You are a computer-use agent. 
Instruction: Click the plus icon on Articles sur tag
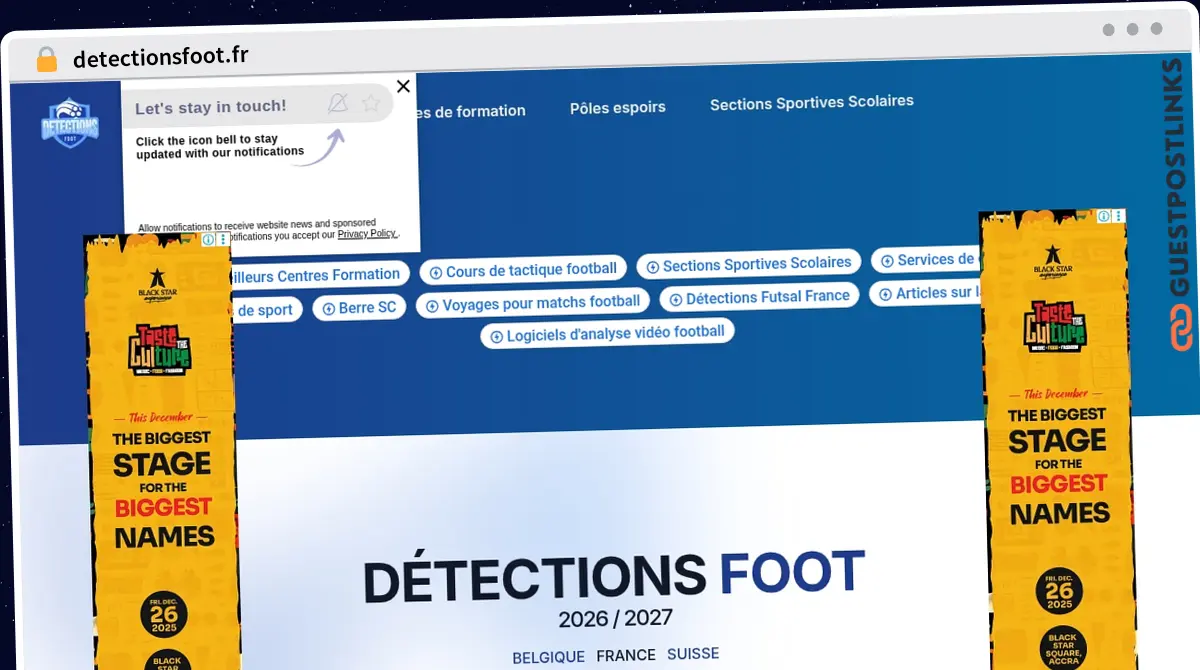click(x=886, y=294)
